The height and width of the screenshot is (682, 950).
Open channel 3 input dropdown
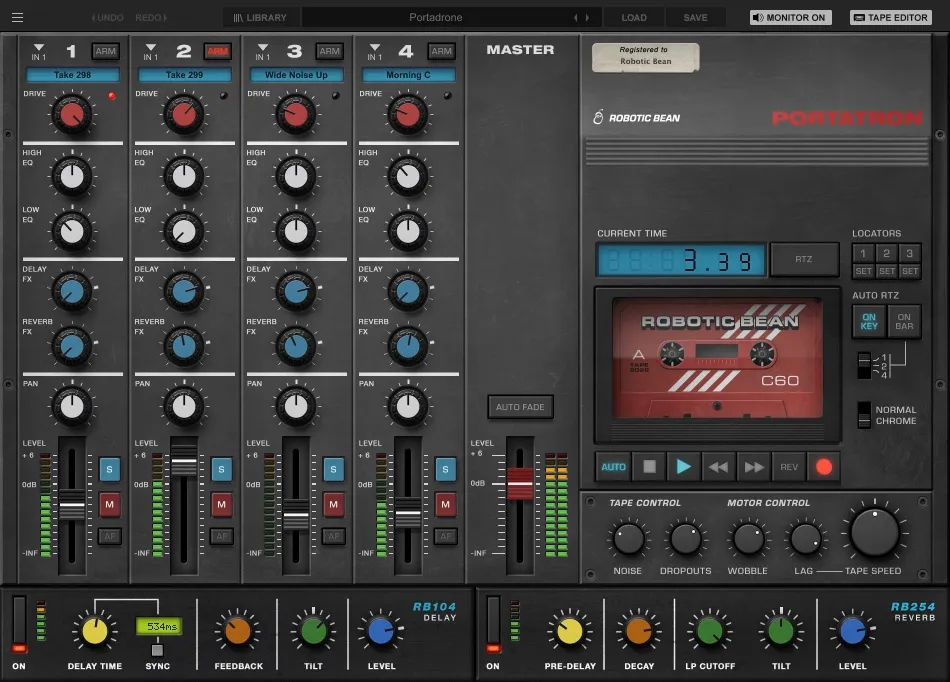(x=263, y=51)
